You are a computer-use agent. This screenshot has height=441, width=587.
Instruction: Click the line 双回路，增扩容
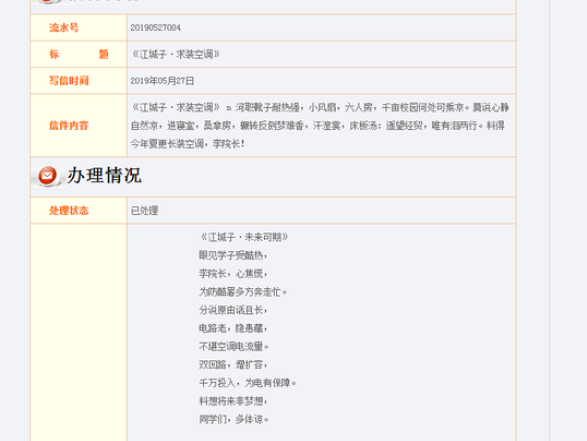pos(233,365)
